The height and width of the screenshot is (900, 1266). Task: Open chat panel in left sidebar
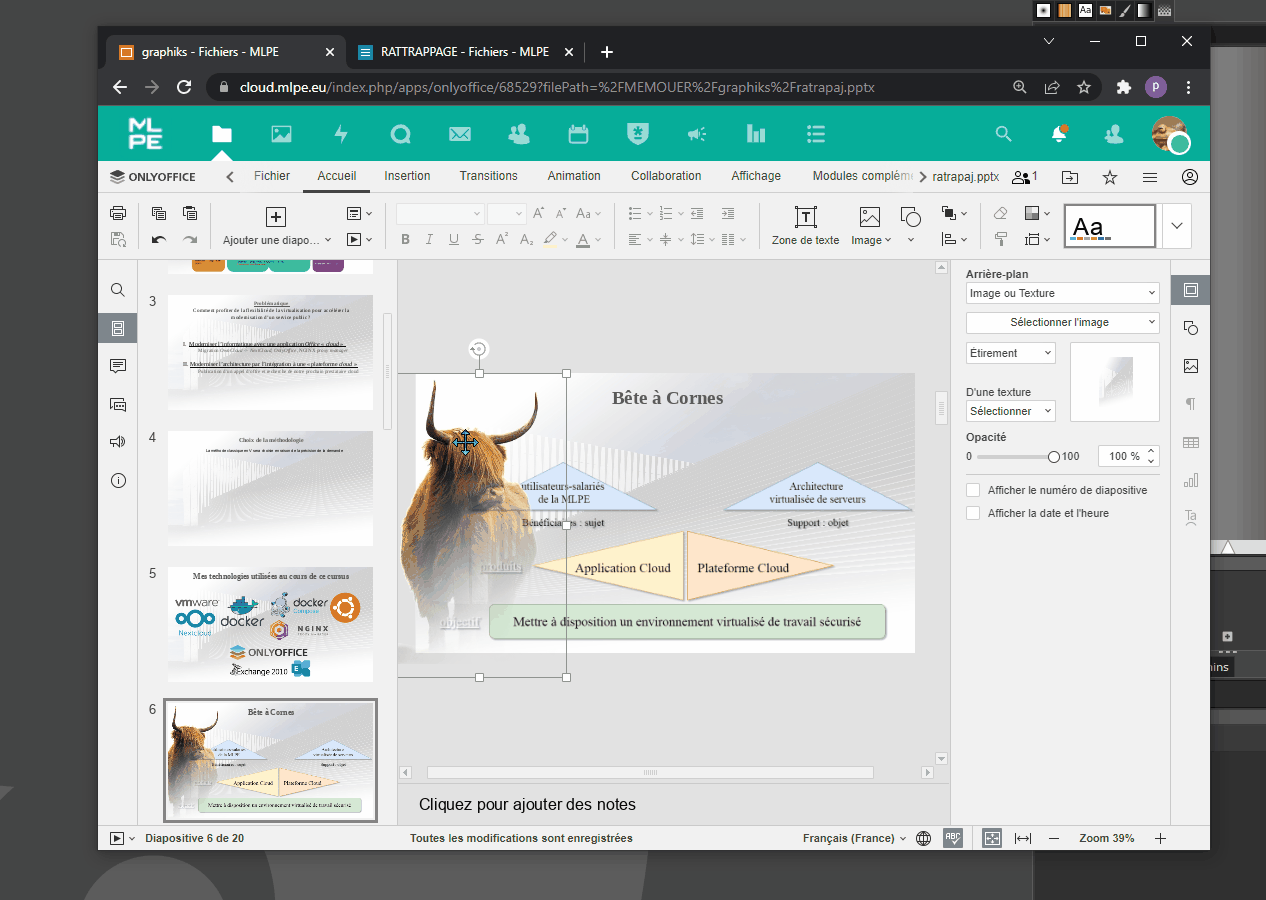[118, 404]
